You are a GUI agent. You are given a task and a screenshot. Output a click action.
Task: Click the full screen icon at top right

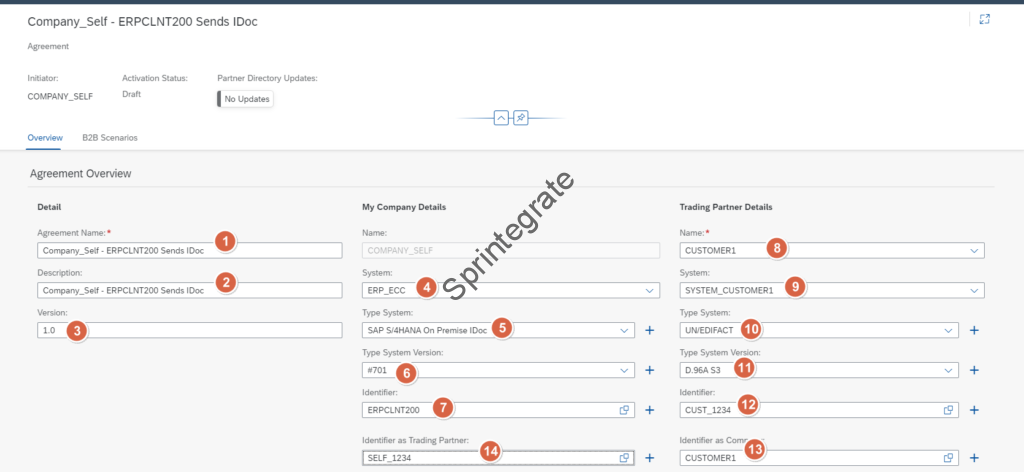coord(985,19)
